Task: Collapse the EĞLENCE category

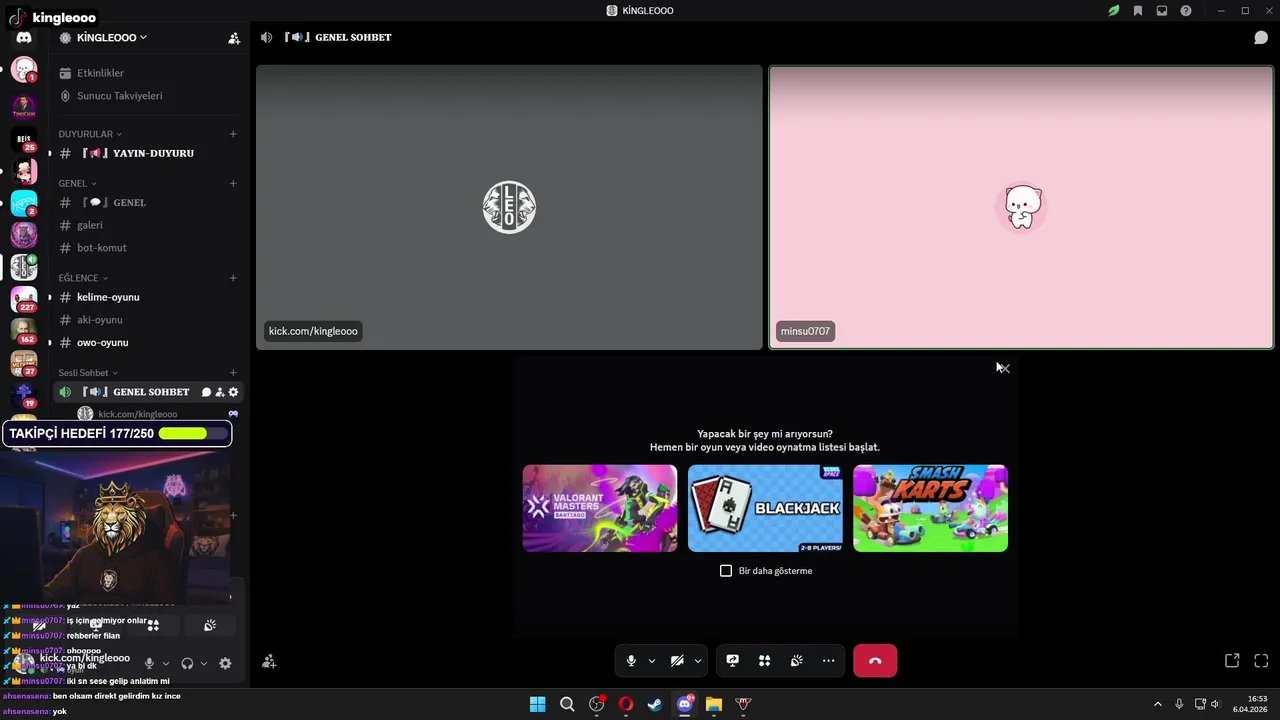Action: [83, 278]
